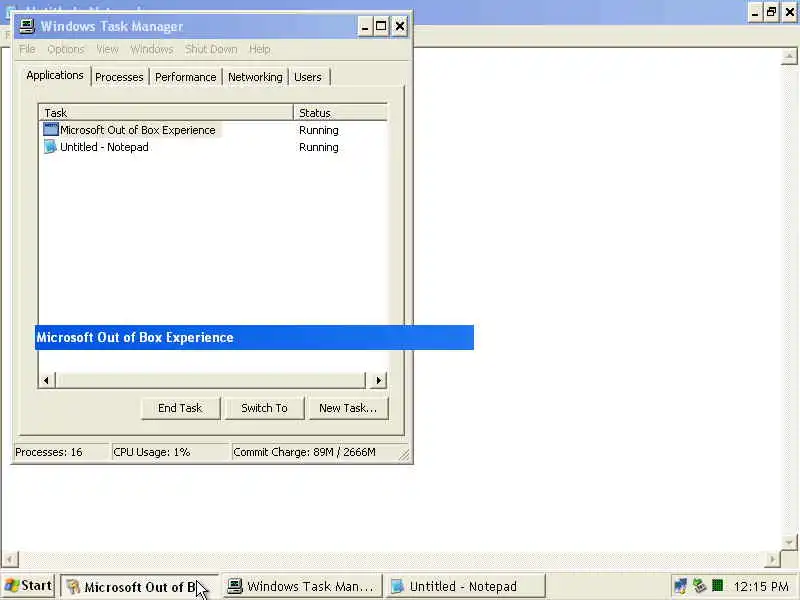Switch to Microsoft Out of Box taskbar button
The image size is (800, 600).
pyautogui.click(x=139, y=587)
